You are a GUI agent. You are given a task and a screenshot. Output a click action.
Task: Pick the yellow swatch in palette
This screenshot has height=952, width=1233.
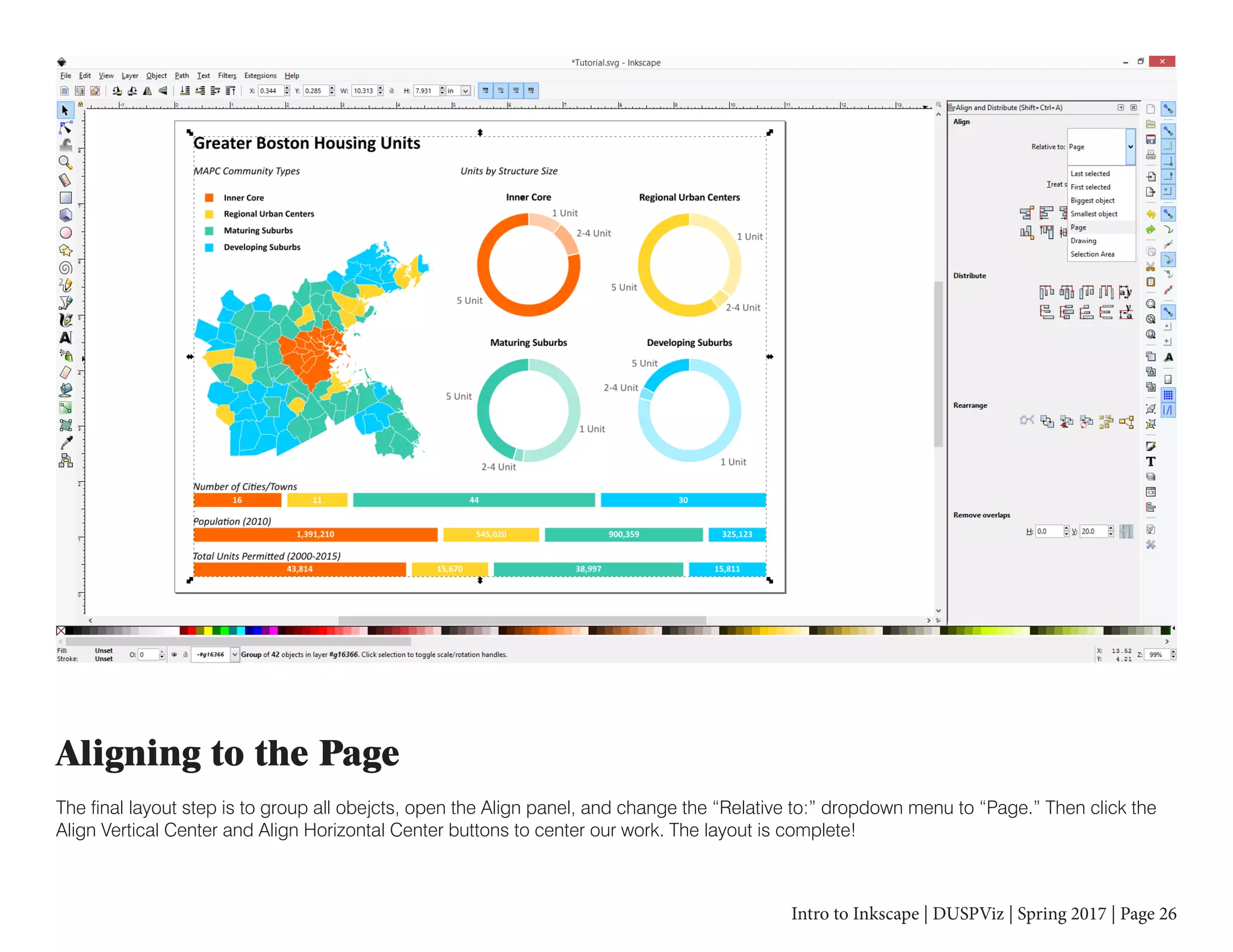208,631
